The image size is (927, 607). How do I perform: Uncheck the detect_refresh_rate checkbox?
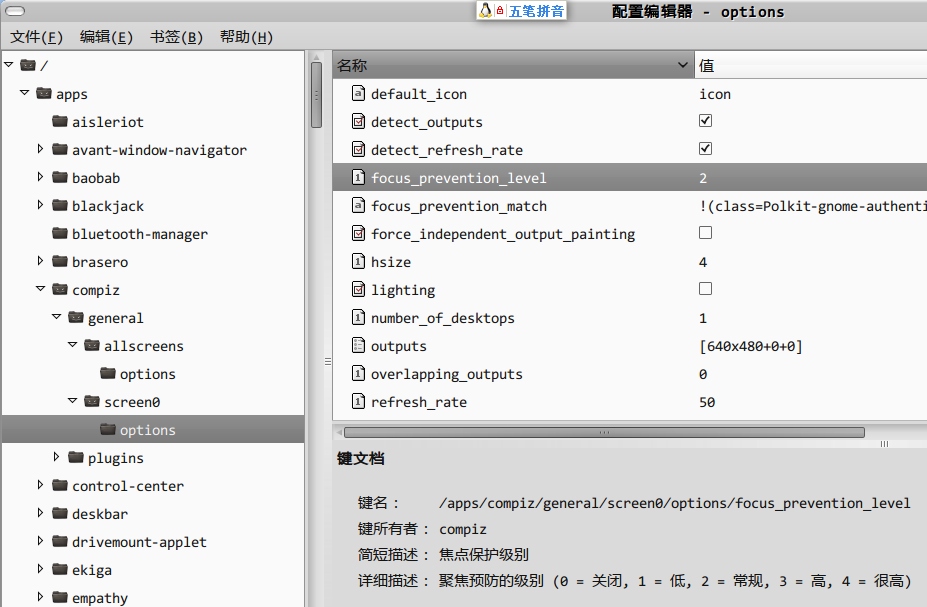705,148
